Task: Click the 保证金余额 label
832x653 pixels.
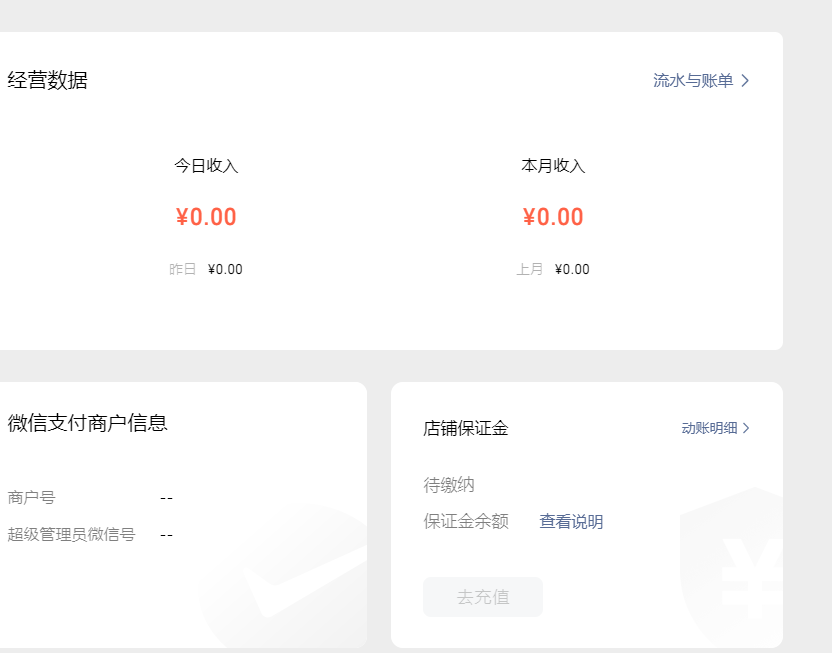Action: [465, 521]
